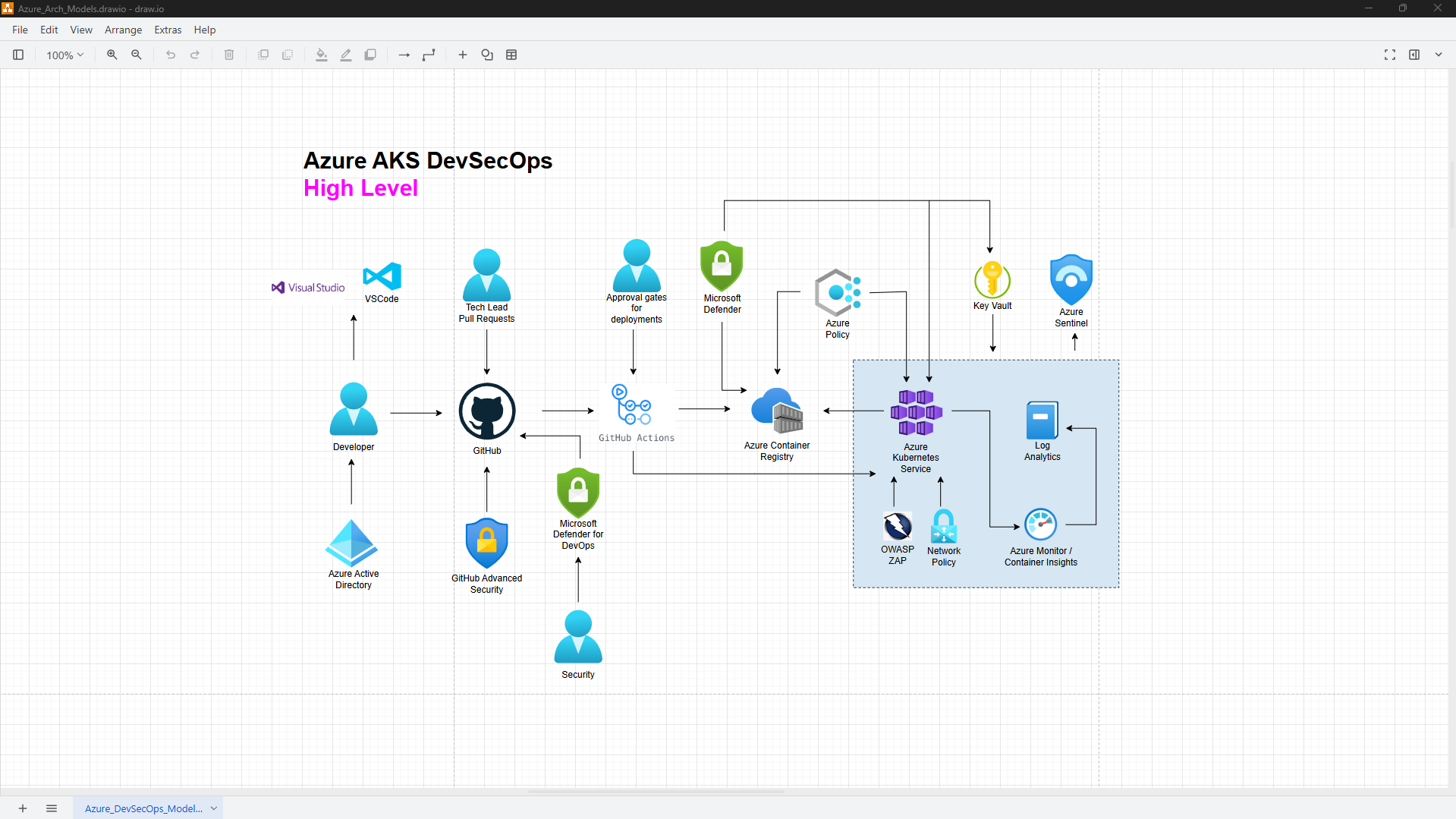Image resolution: width=1456 pixels, height=819 pixels.
Task: Click the Shapes insert icon
Action: tap(487, 55)
